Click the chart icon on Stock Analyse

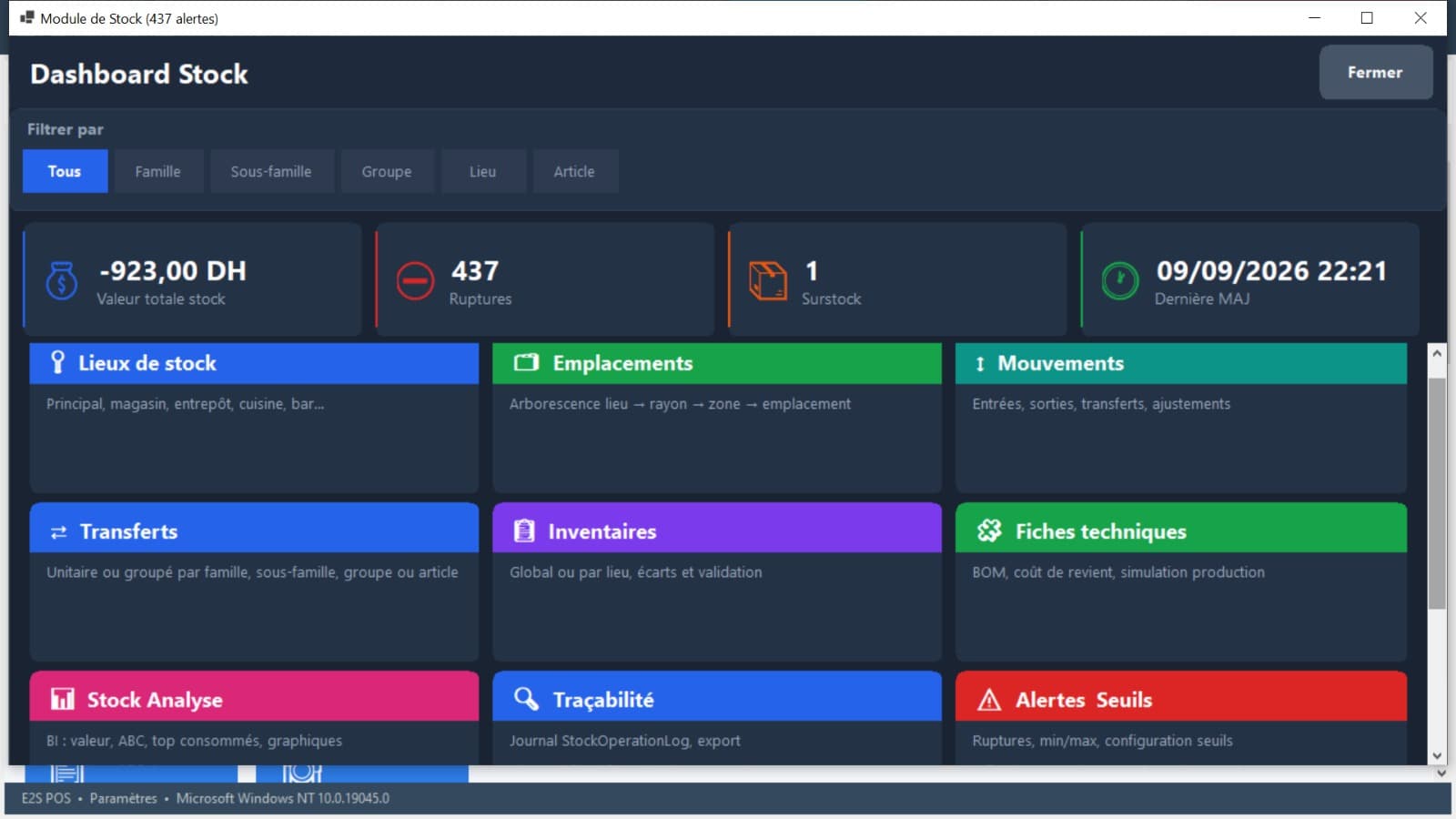click(x=63, y=699)
